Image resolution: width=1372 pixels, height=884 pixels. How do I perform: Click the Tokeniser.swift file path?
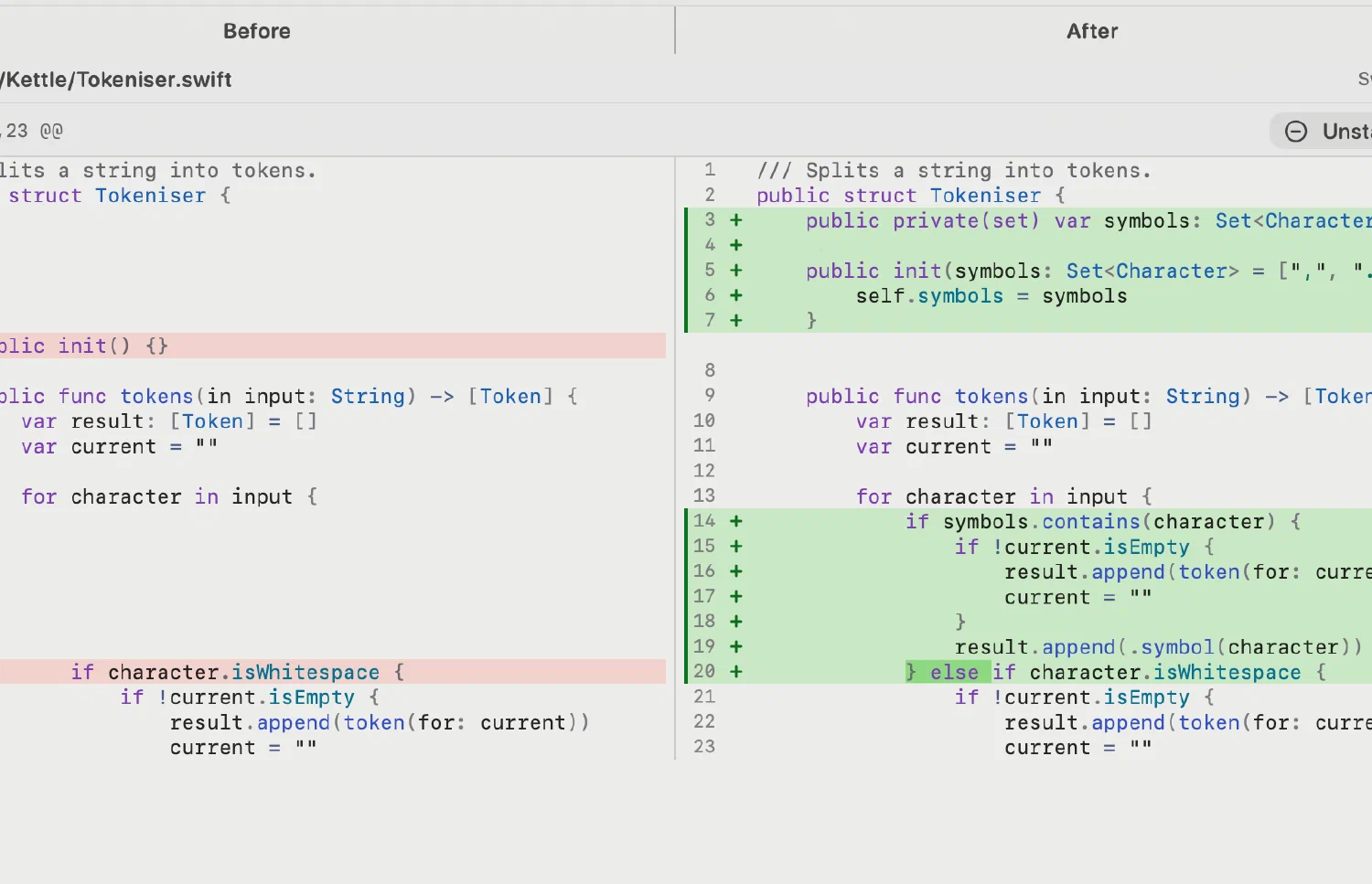116,80
